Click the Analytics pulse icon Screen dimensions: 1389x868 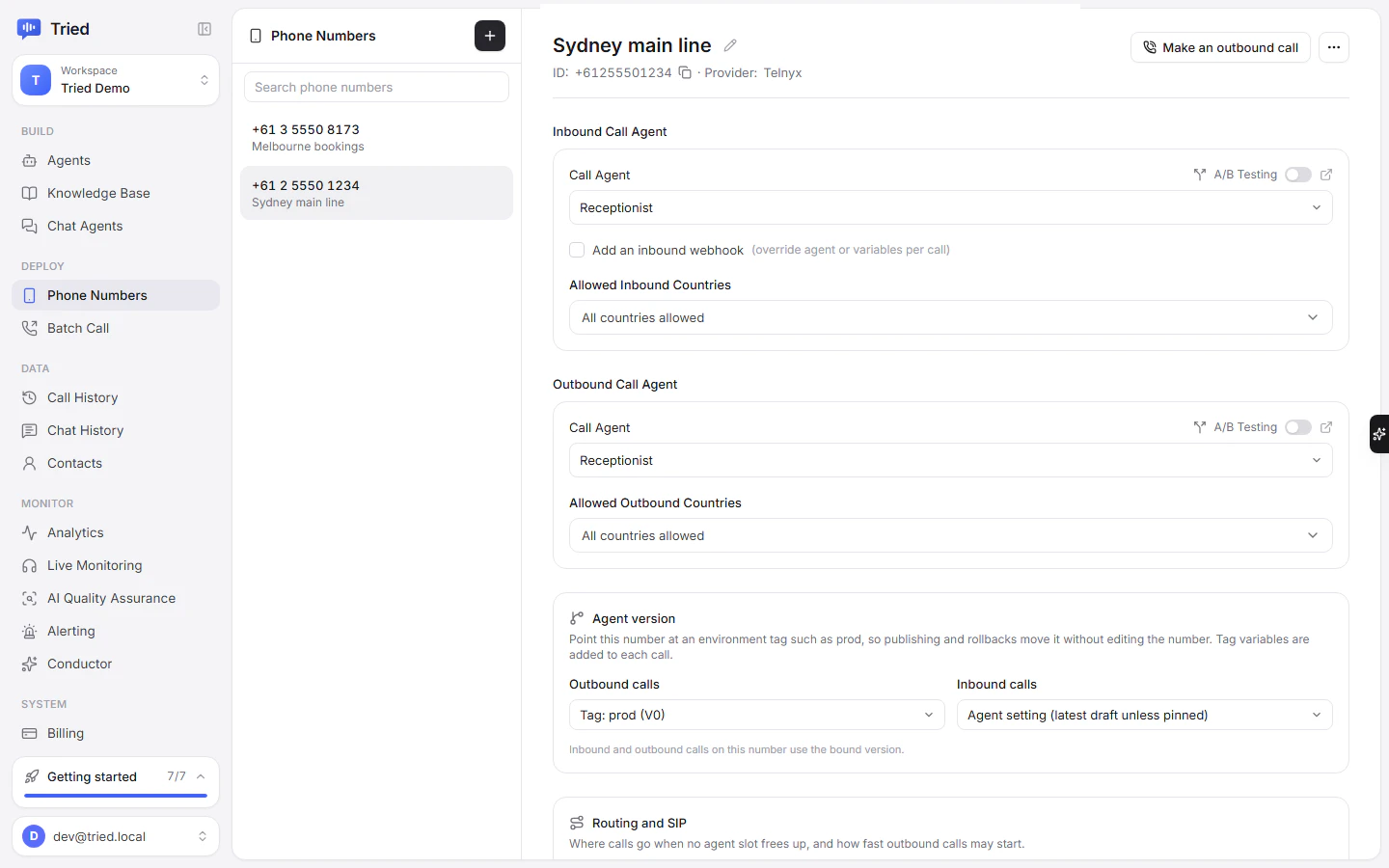30,532
